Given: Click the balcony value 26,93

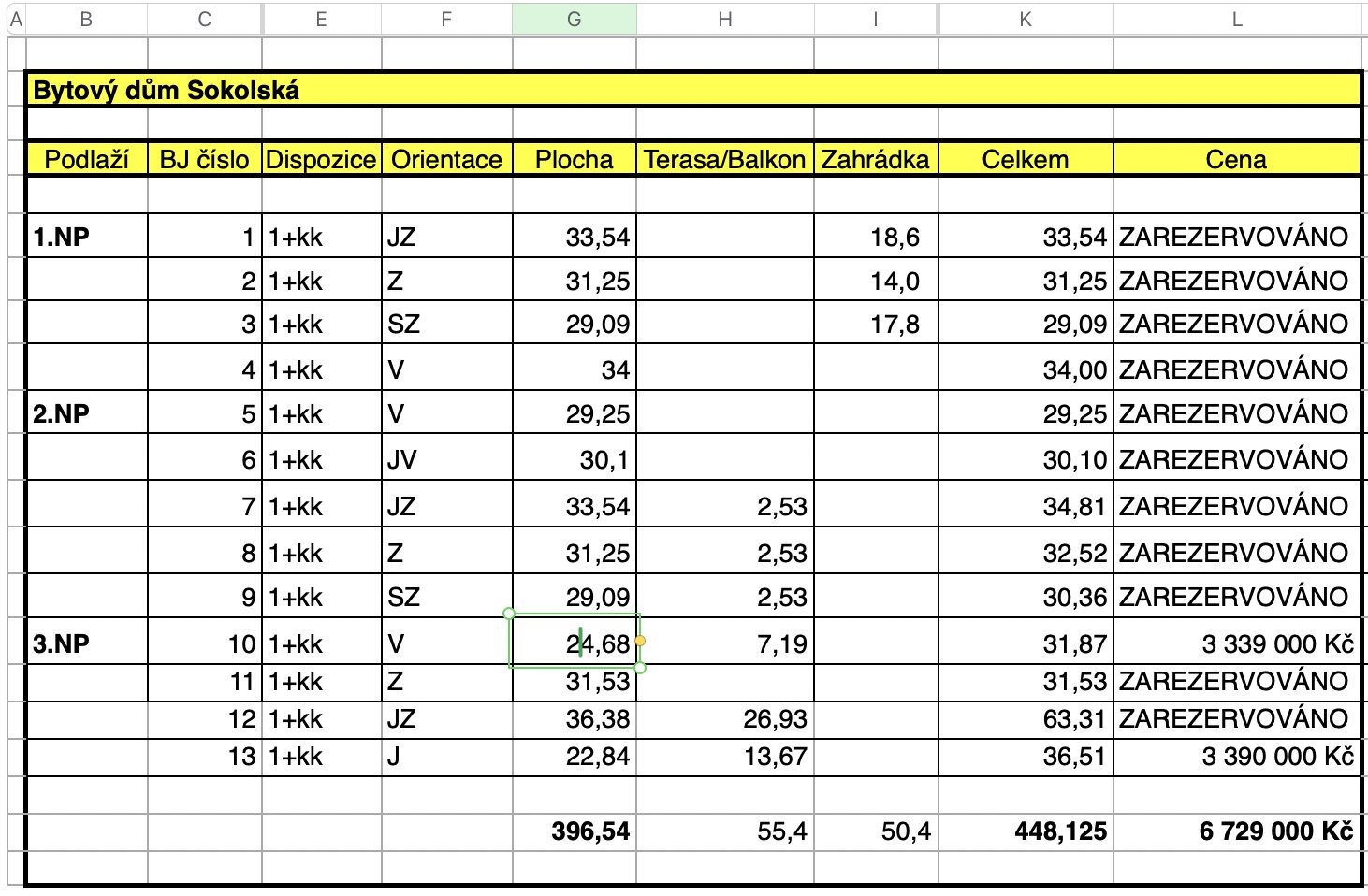Looking at the screenshot, I should click(775, 719).
